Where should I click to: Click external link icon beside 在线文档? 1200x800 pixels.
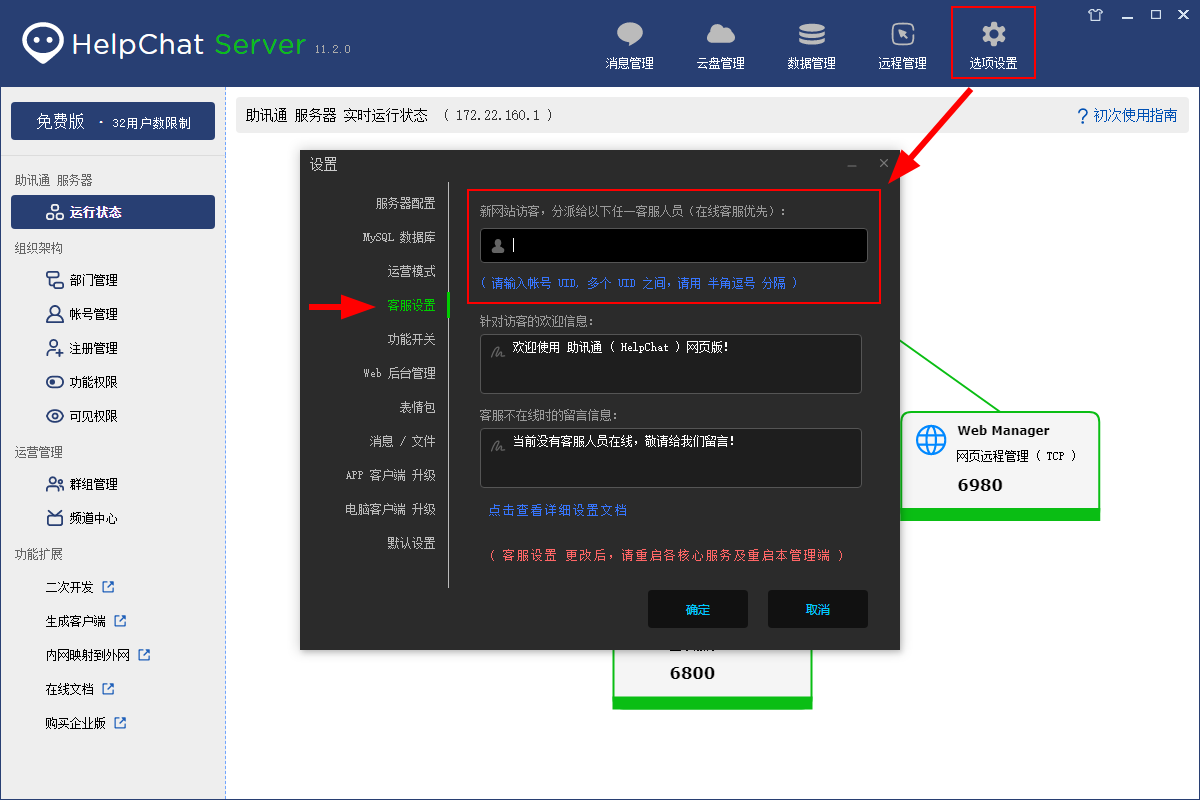coord(108,688)
